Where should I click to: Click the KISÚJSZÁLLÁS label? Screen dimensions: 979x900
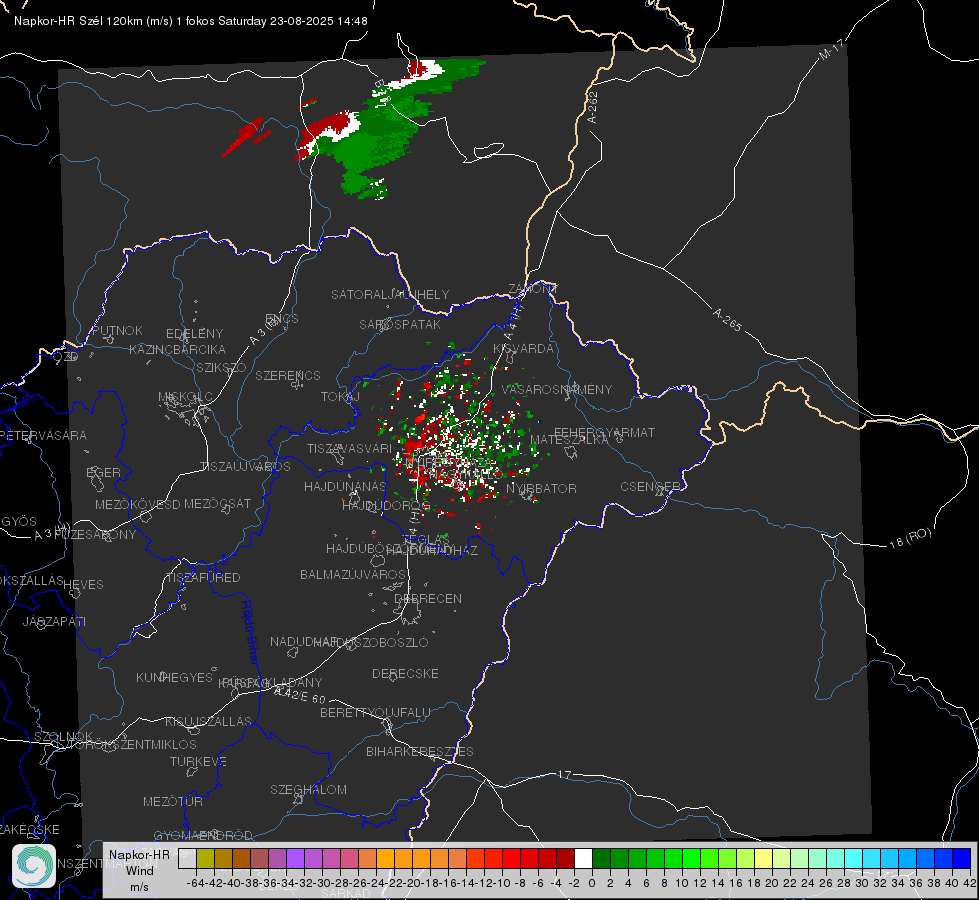[x=209, y=721]
